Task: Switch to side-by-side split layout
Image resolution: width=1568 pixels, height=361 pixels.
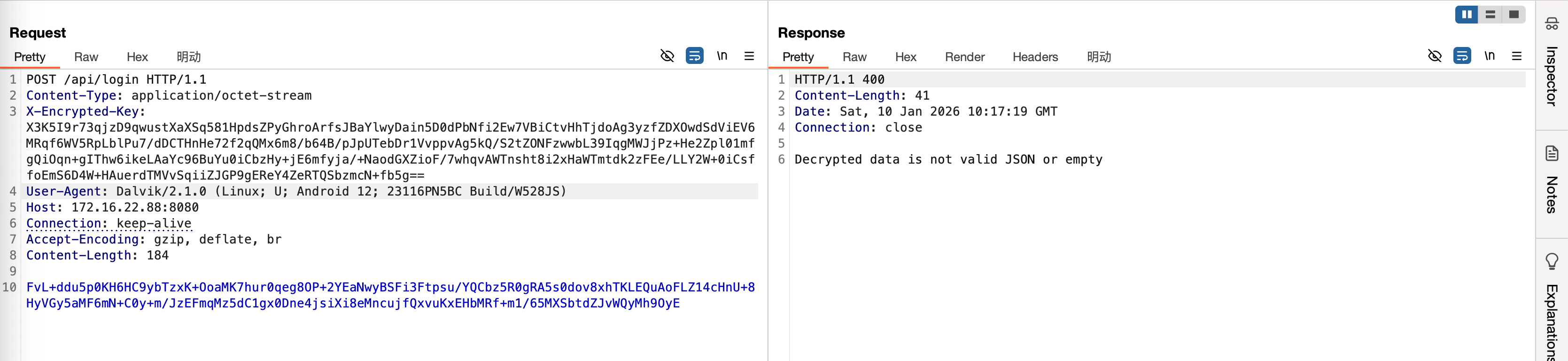Action: [1467, 15]
